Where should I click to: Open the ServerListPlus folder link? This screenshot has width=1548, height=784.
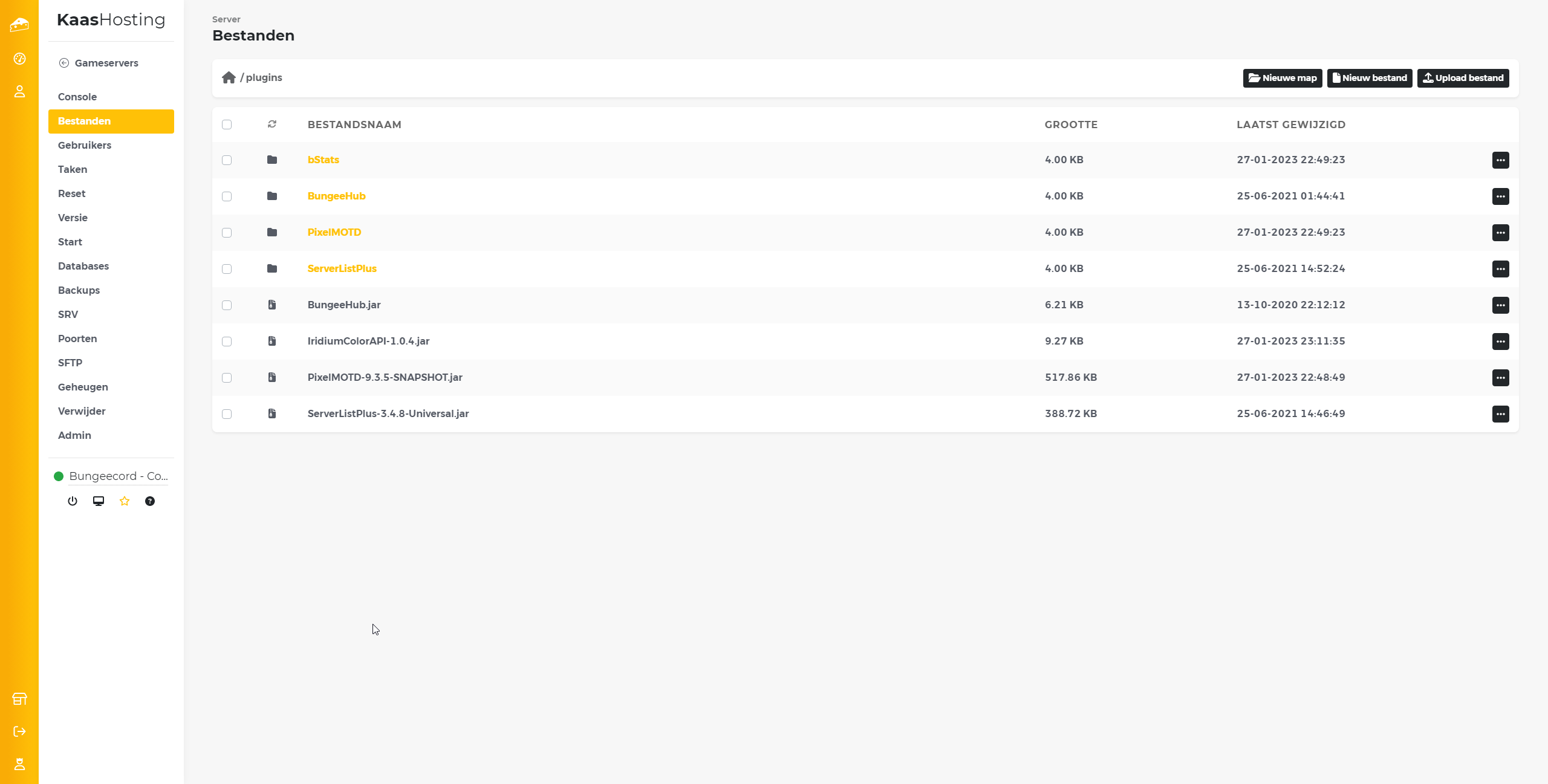(x=342, y=268)
